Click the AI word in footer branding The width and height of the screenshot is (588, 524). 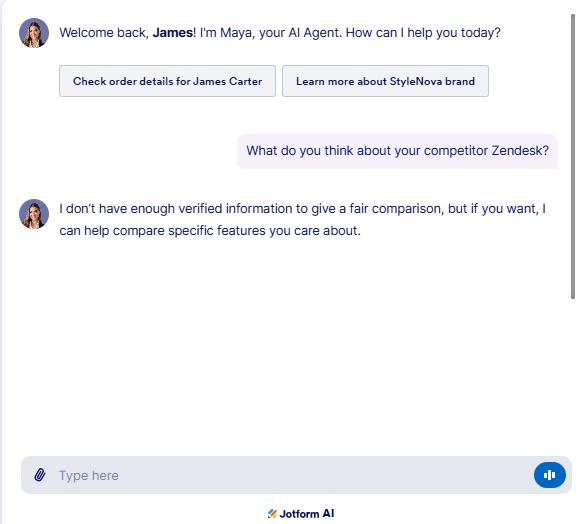click(328, 513)
